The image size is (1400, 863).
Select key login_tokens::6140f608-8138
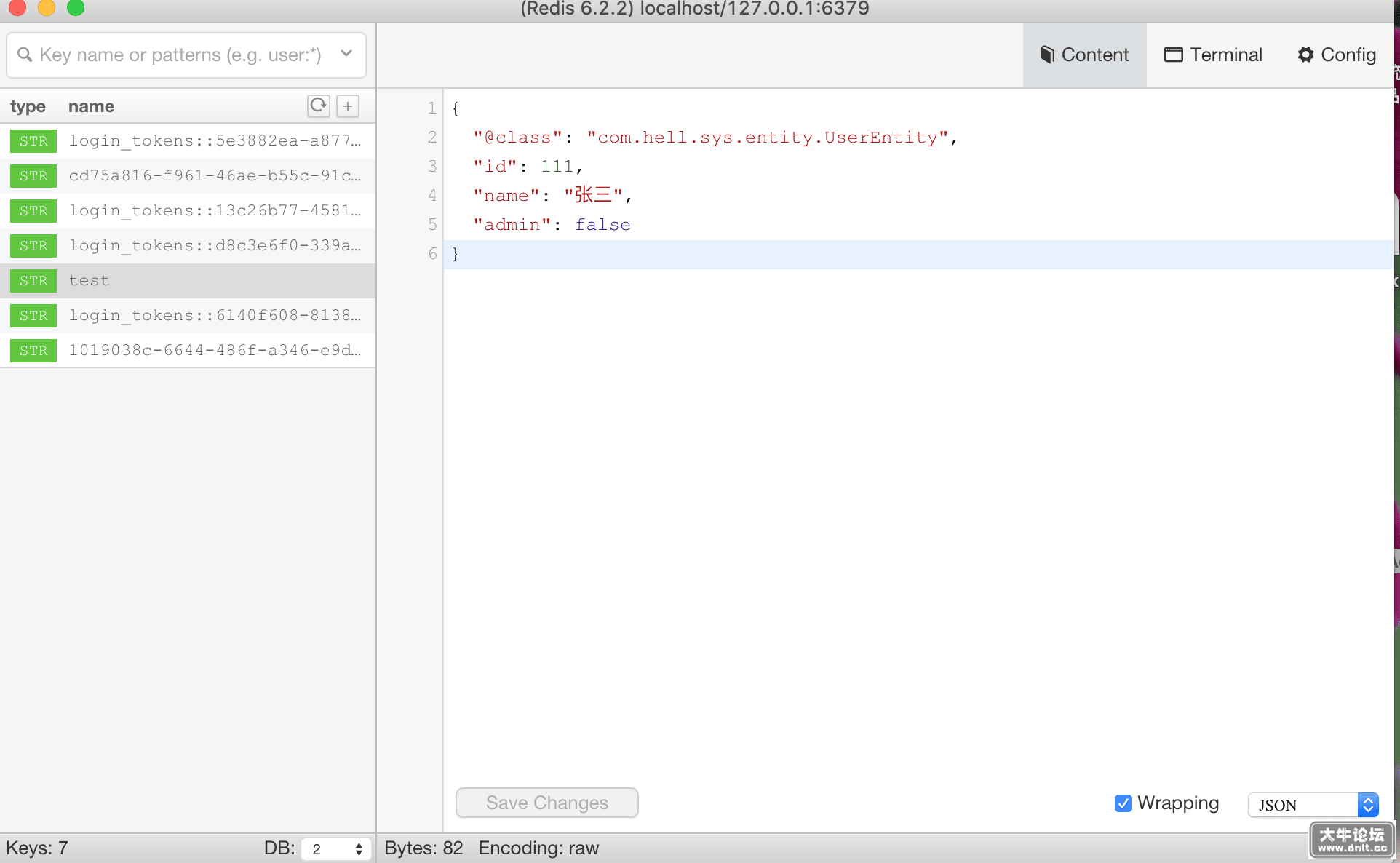[x=188, y=316]
